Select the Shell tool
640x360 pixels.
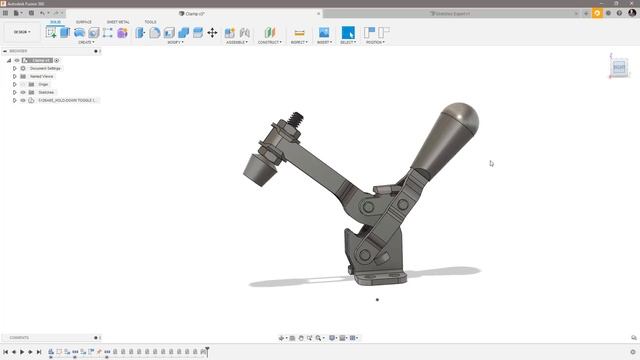[x=169, y=33]
